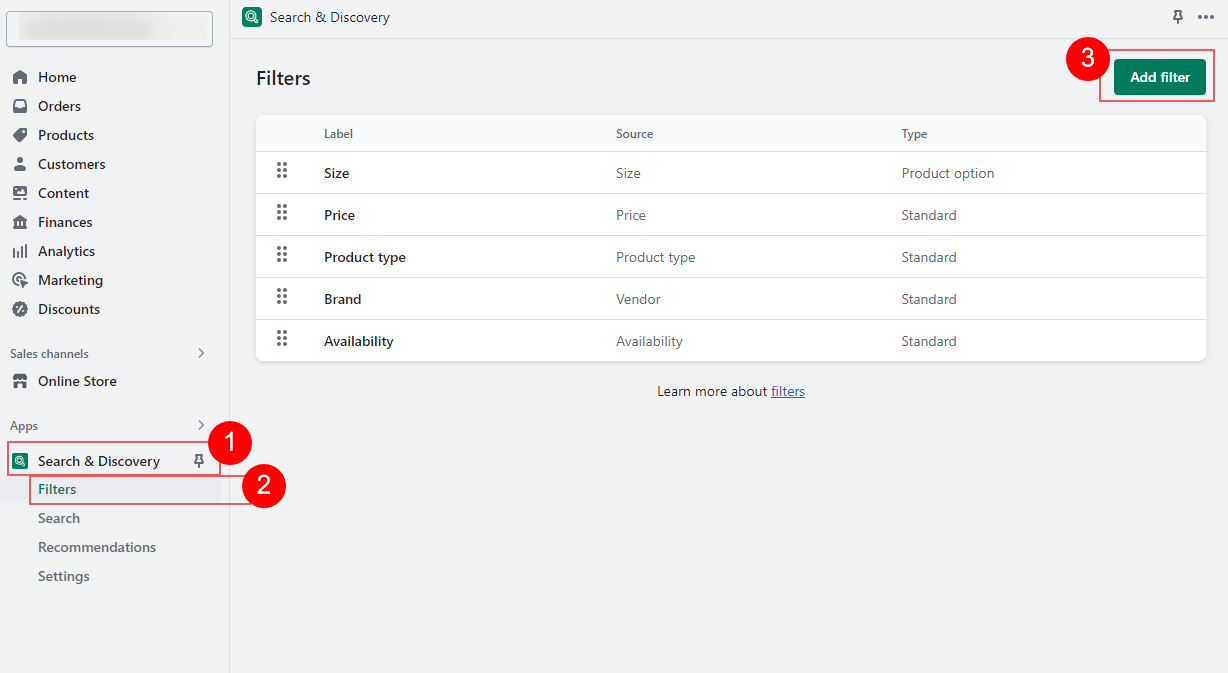Unpin Search & Discovery in sidebar
The width and height of the screenshot is (1228, 673).
coord(199,461)
